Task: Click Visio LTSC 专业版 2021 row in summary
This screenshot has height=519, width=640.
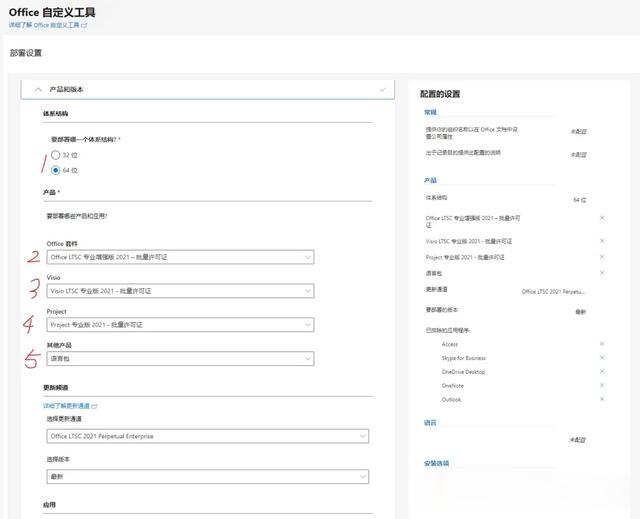Action: (x=469, y=241)
